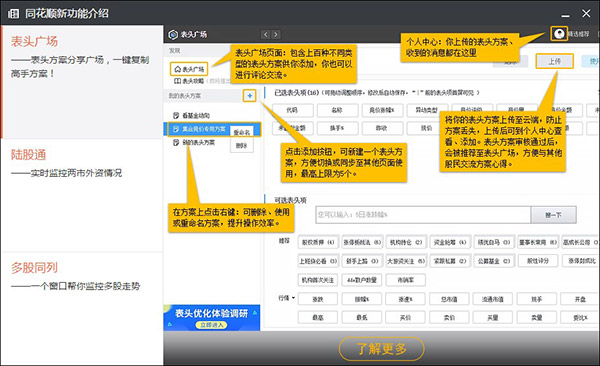The image size is (600, 366).
Task: Pick the 机构持仓 (2) recommended group
Action: (x=406, y=242)
